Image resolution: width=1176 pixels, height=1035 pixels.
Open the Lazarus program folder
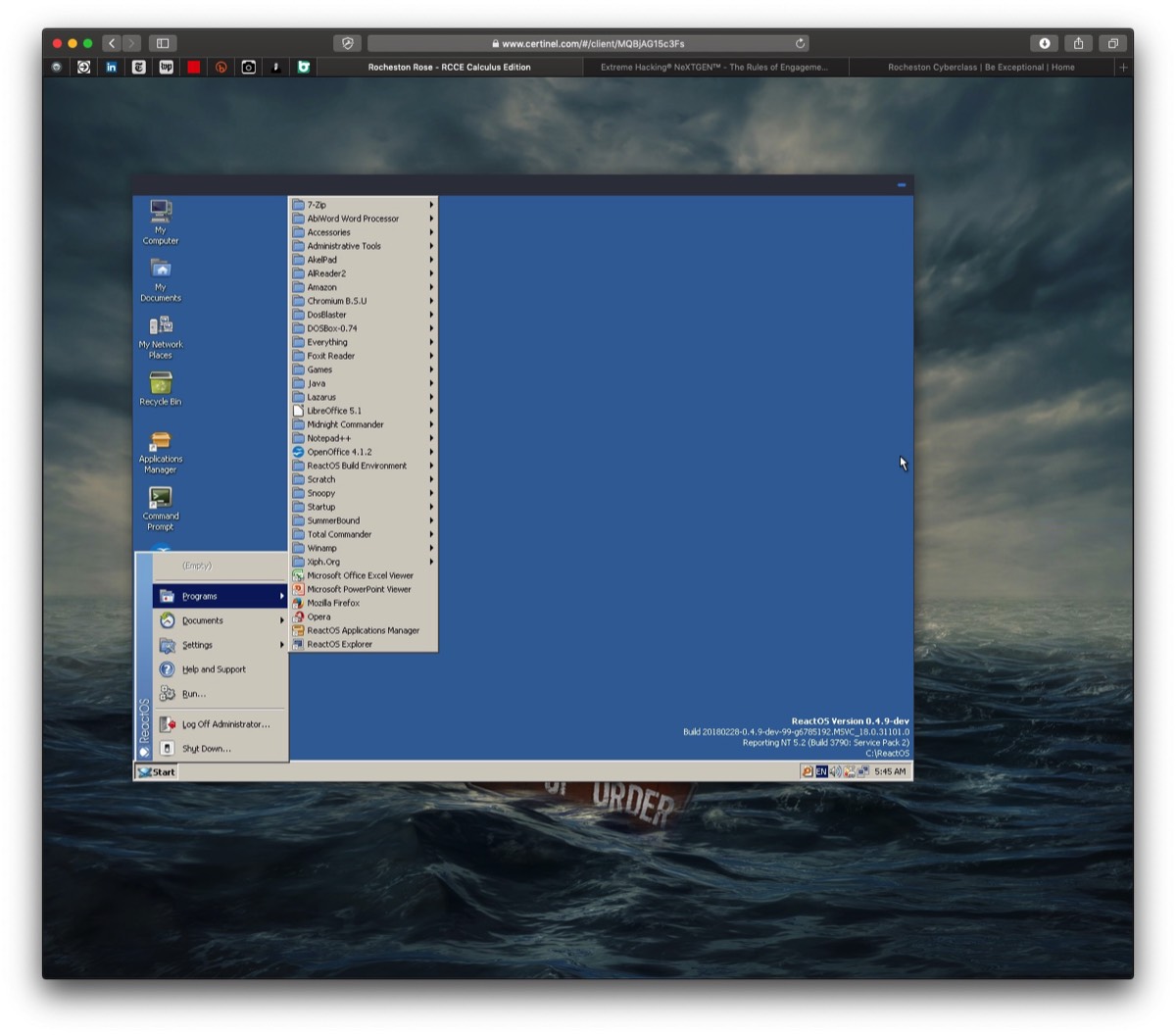(x=364, y=397)
